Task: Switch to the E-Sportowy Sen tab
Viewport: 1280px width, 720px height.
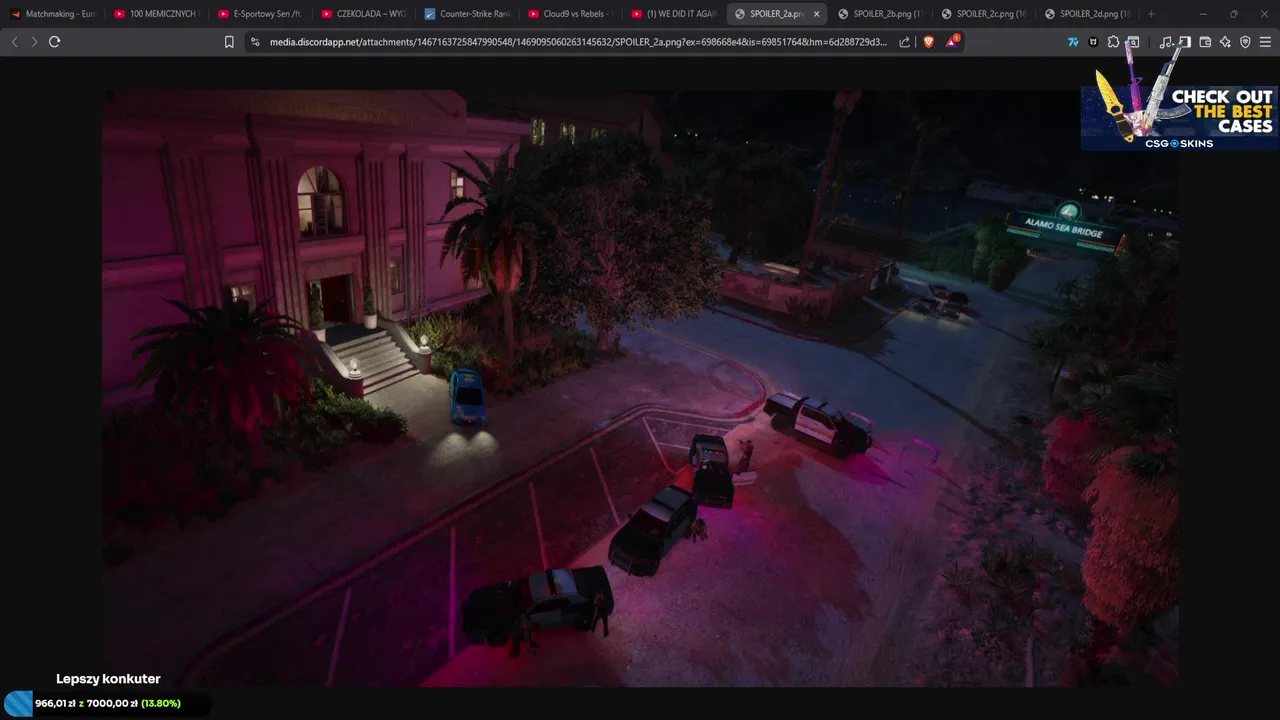Action: pyautogui.click(x=259, y=14)
